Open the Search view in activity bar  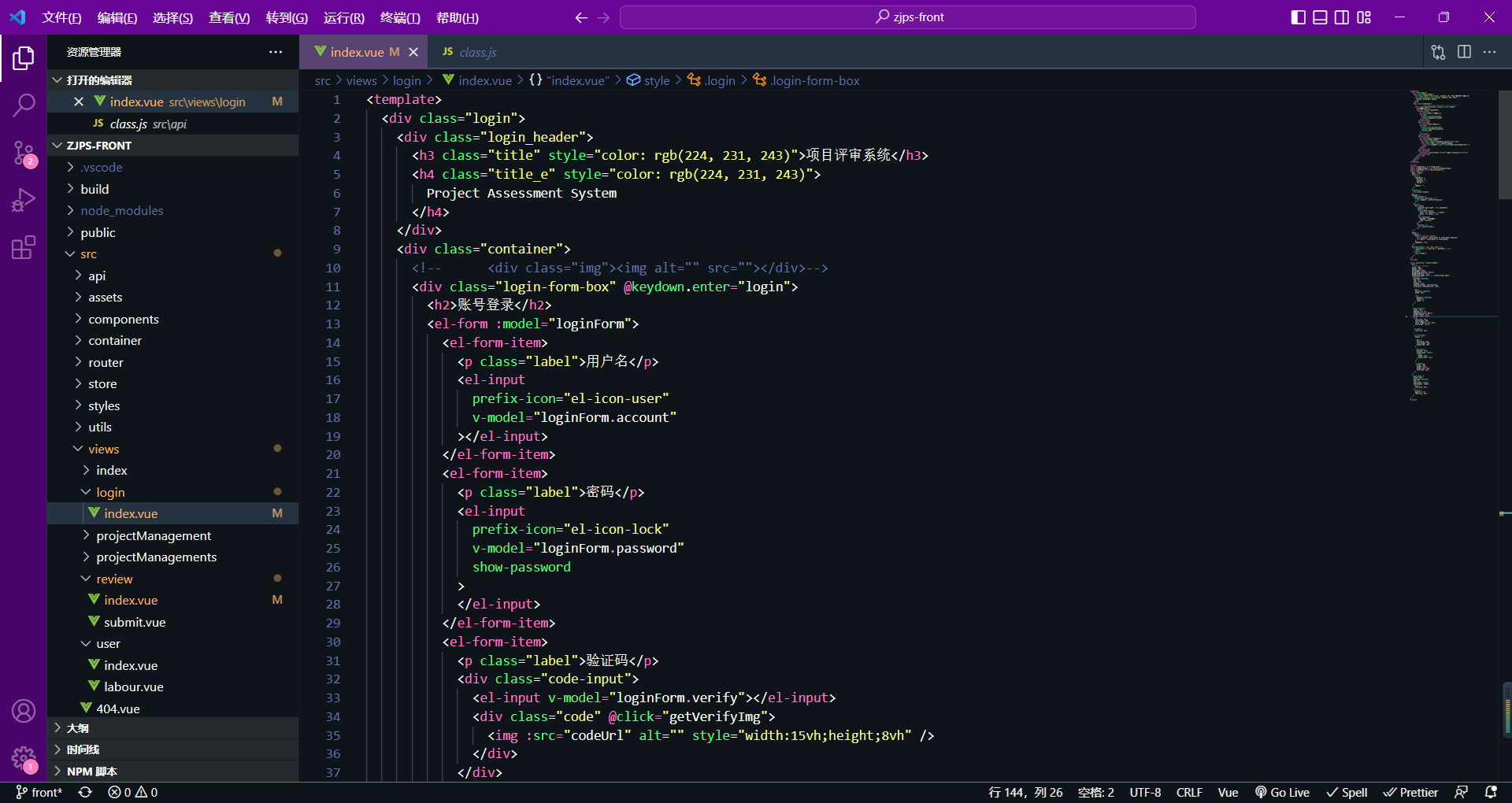(x=24, y=105)
